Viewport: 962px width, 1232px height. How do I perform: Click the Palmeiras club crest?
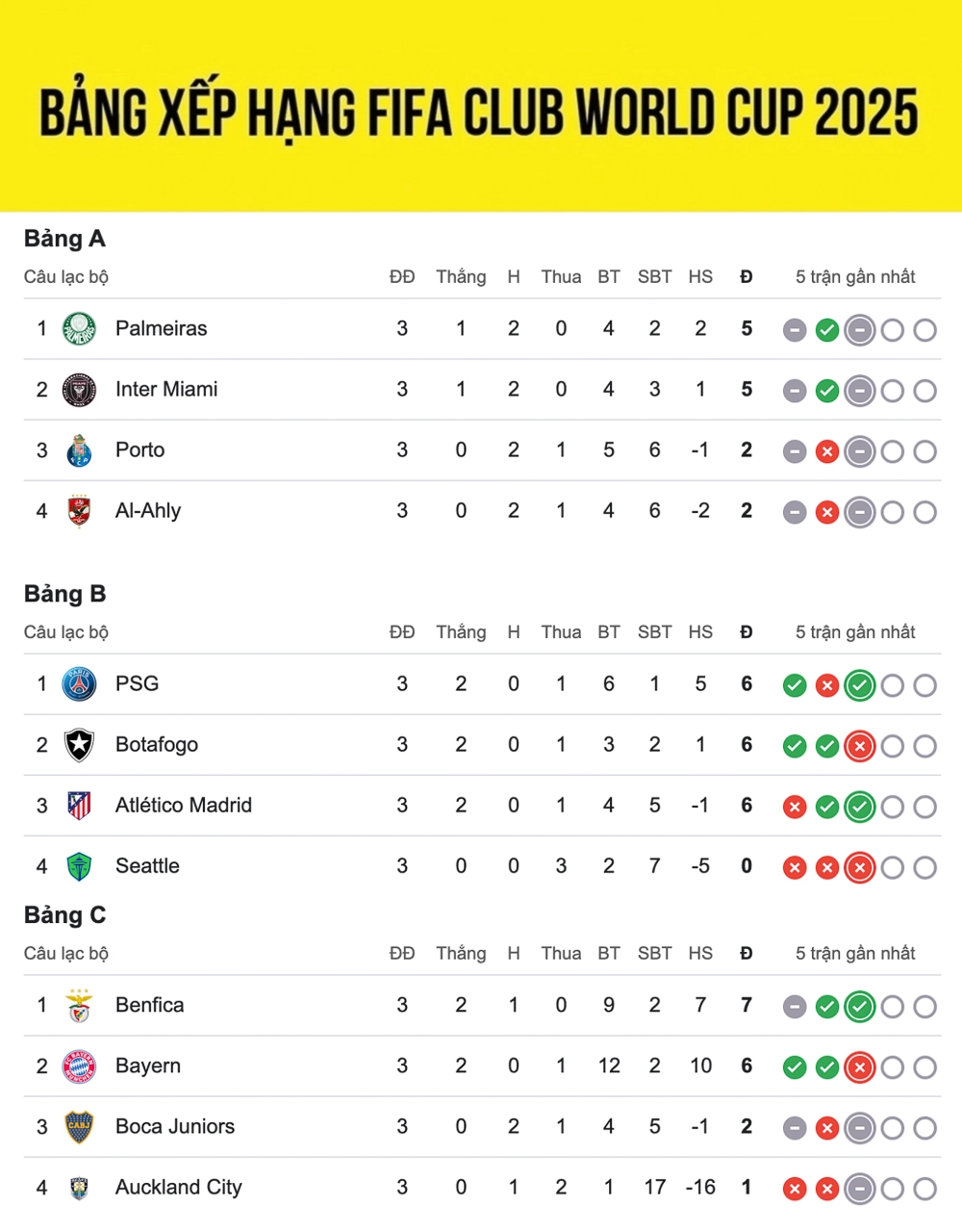click(79, 329)
